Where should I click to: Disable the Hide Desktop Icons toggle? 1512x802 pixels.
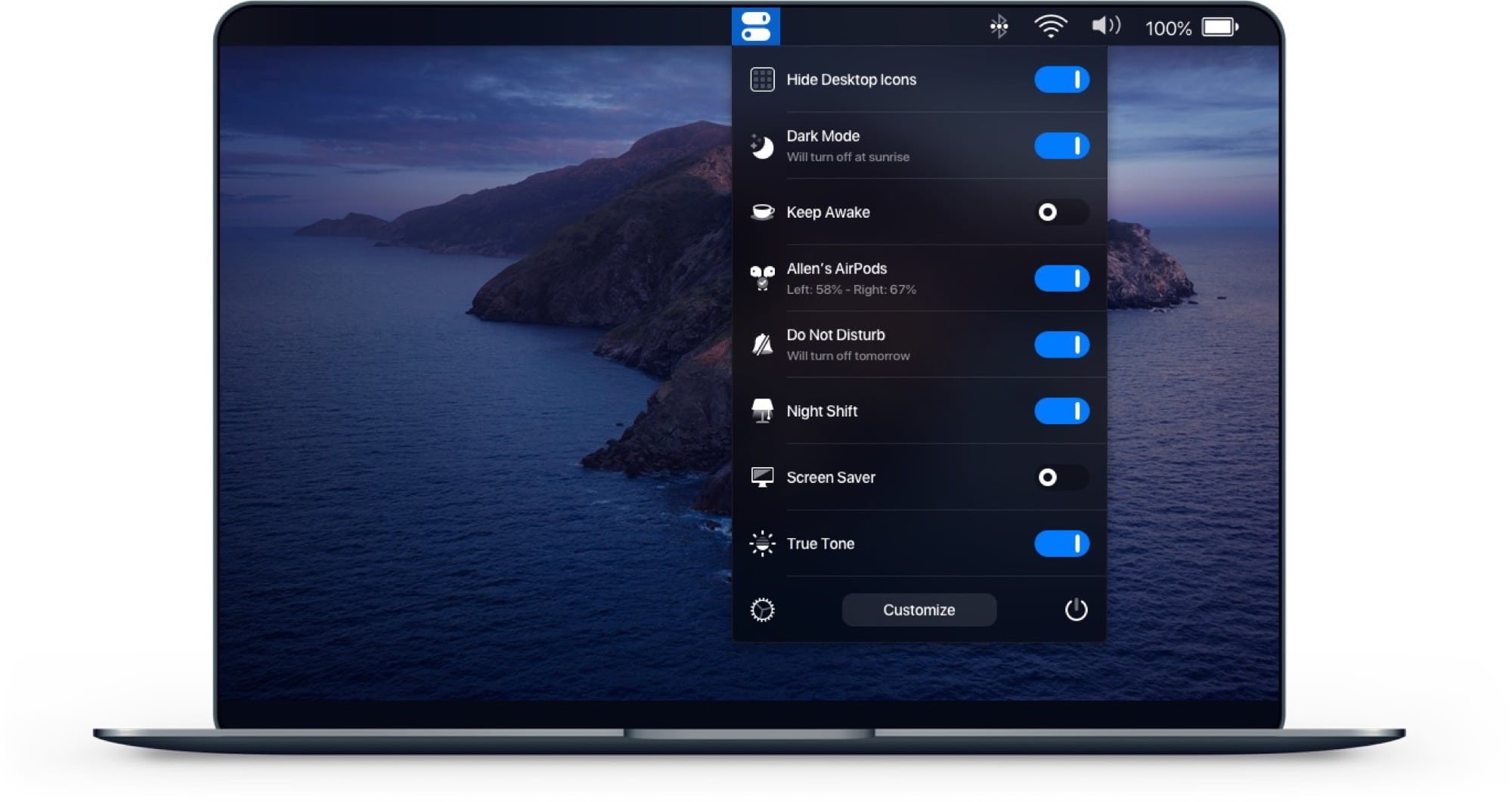pyautogui.click(x=1061, y=79)
